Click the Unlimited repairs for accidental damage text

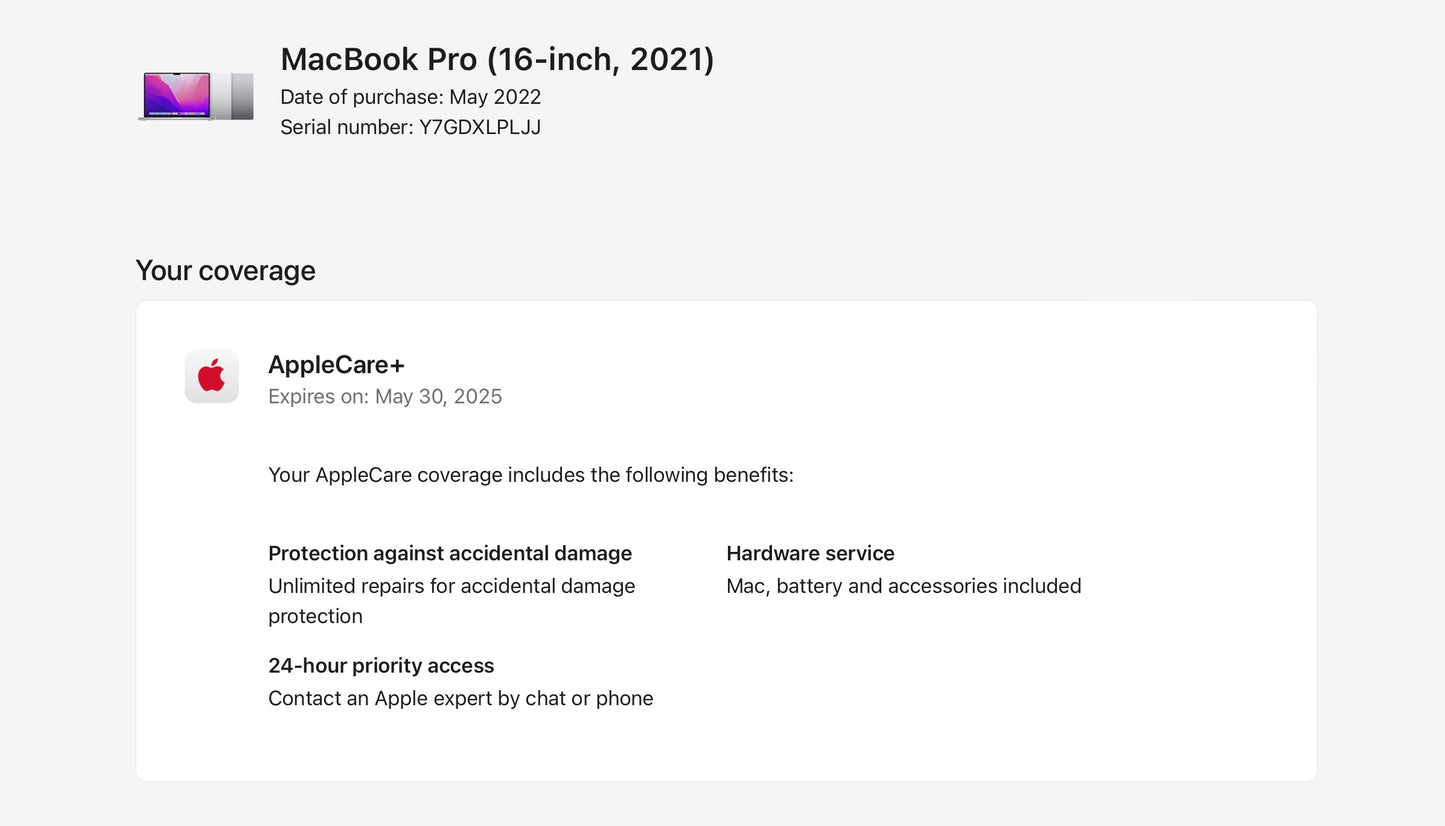[x=451, y=586]
